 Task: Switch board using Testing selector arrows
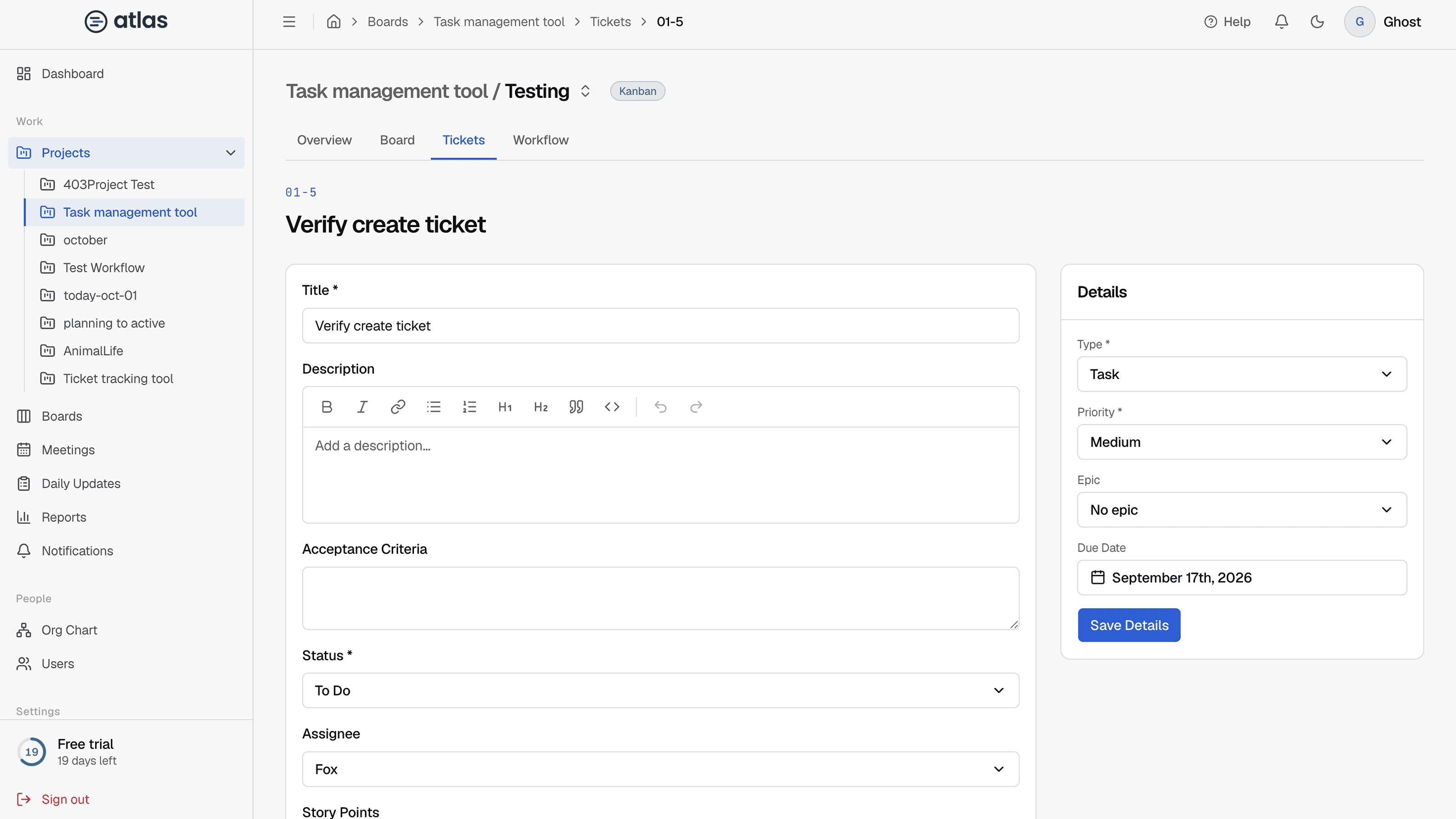click(585, 91)
